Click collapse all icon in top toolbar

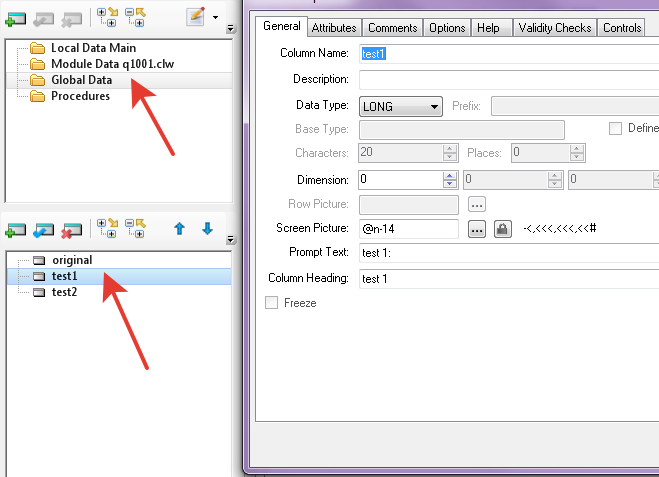[x=135, y=17]
